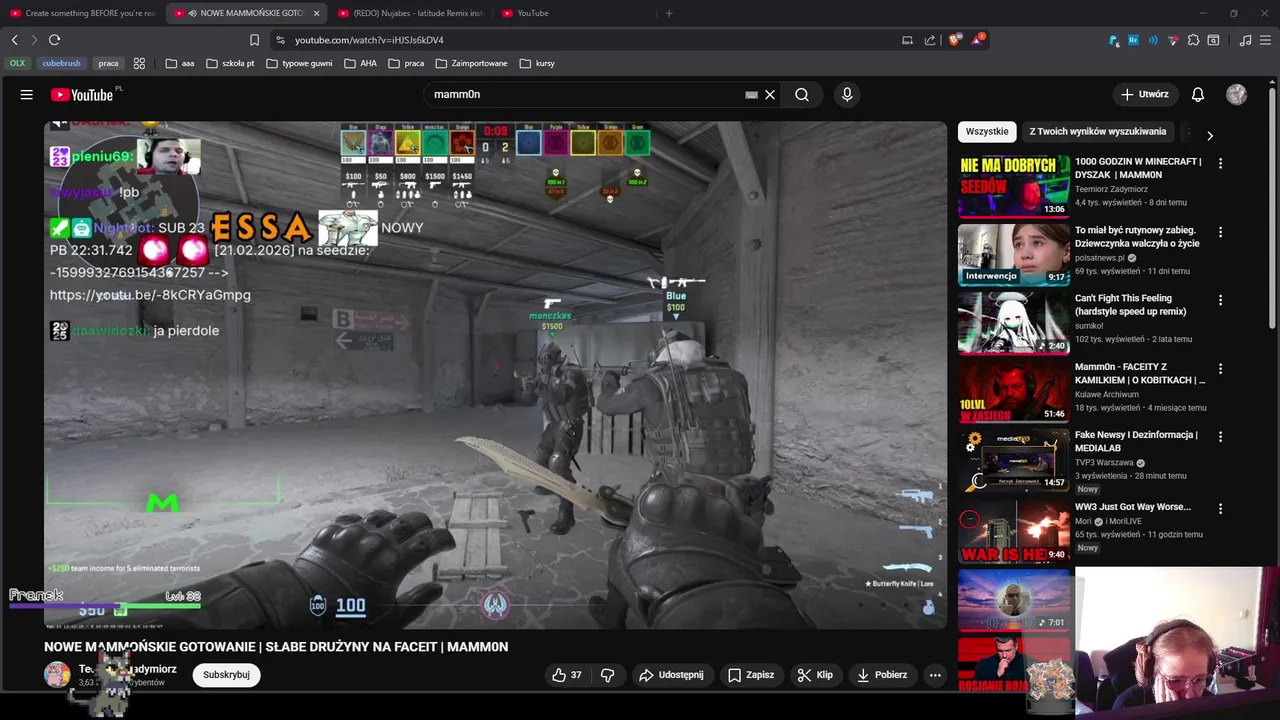Open the tab groups grid icon

[139, 63]
